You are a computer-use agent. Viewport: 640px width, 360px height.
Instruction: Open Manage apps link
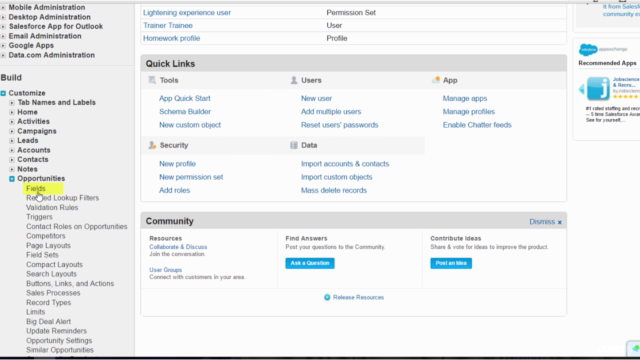coord(465,98)
